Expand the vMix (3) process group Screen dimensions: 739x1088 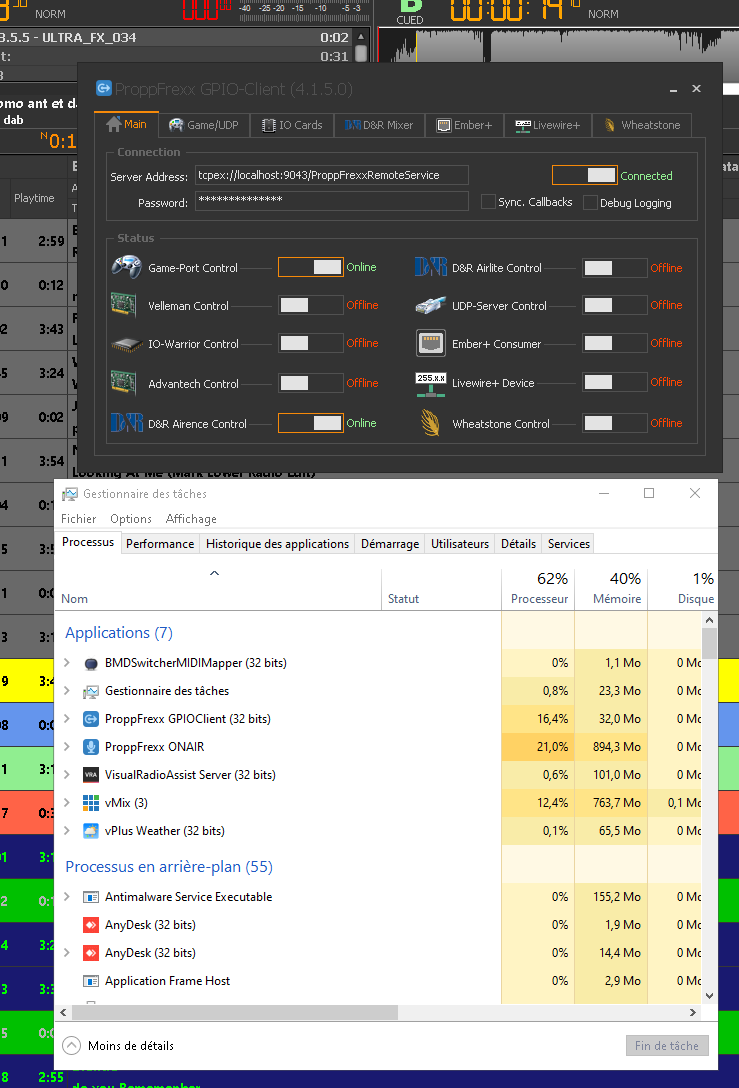point(67,803)
